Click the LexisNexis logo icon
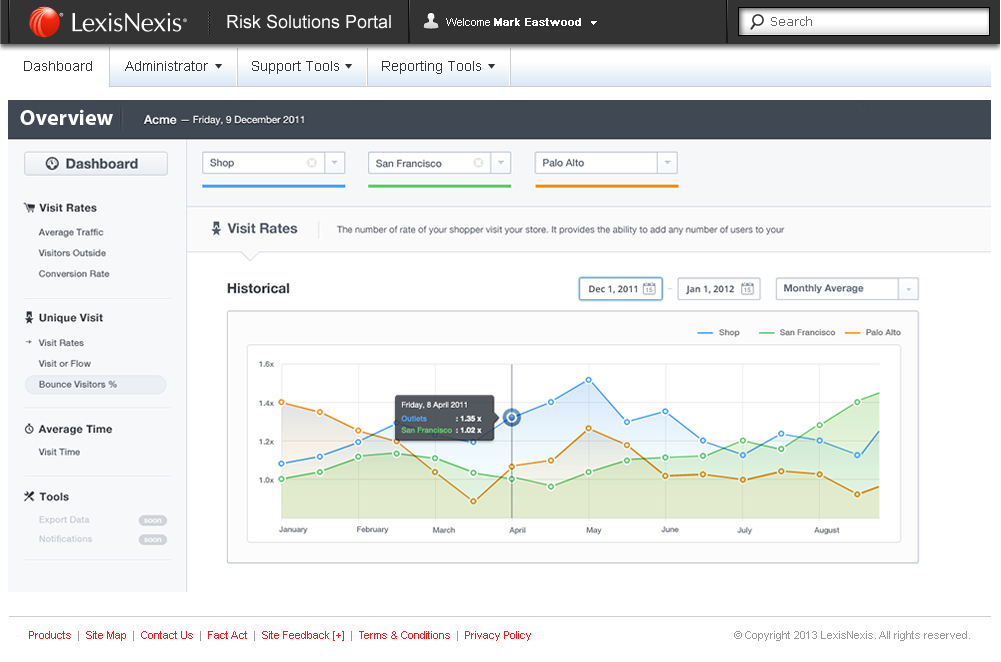1001x662 pixels. [x=44, y=21]
